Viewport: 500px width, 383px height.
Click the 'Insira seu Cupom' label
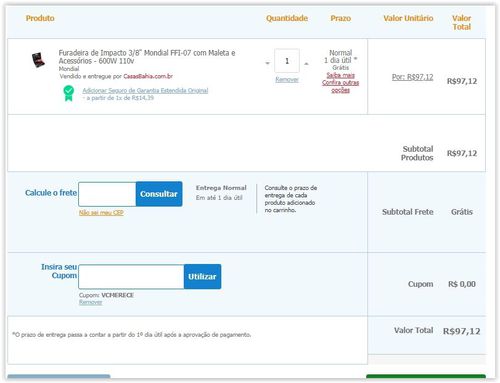59,271
